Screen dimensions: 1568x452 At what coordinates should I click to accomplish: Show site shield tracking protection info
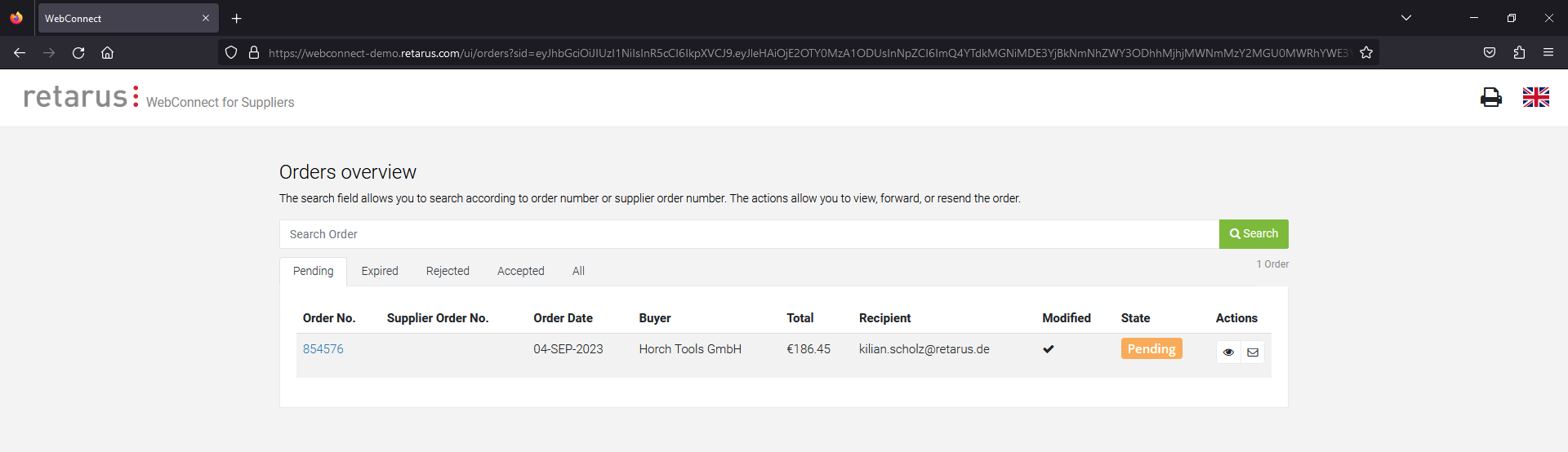pos(231,52)
